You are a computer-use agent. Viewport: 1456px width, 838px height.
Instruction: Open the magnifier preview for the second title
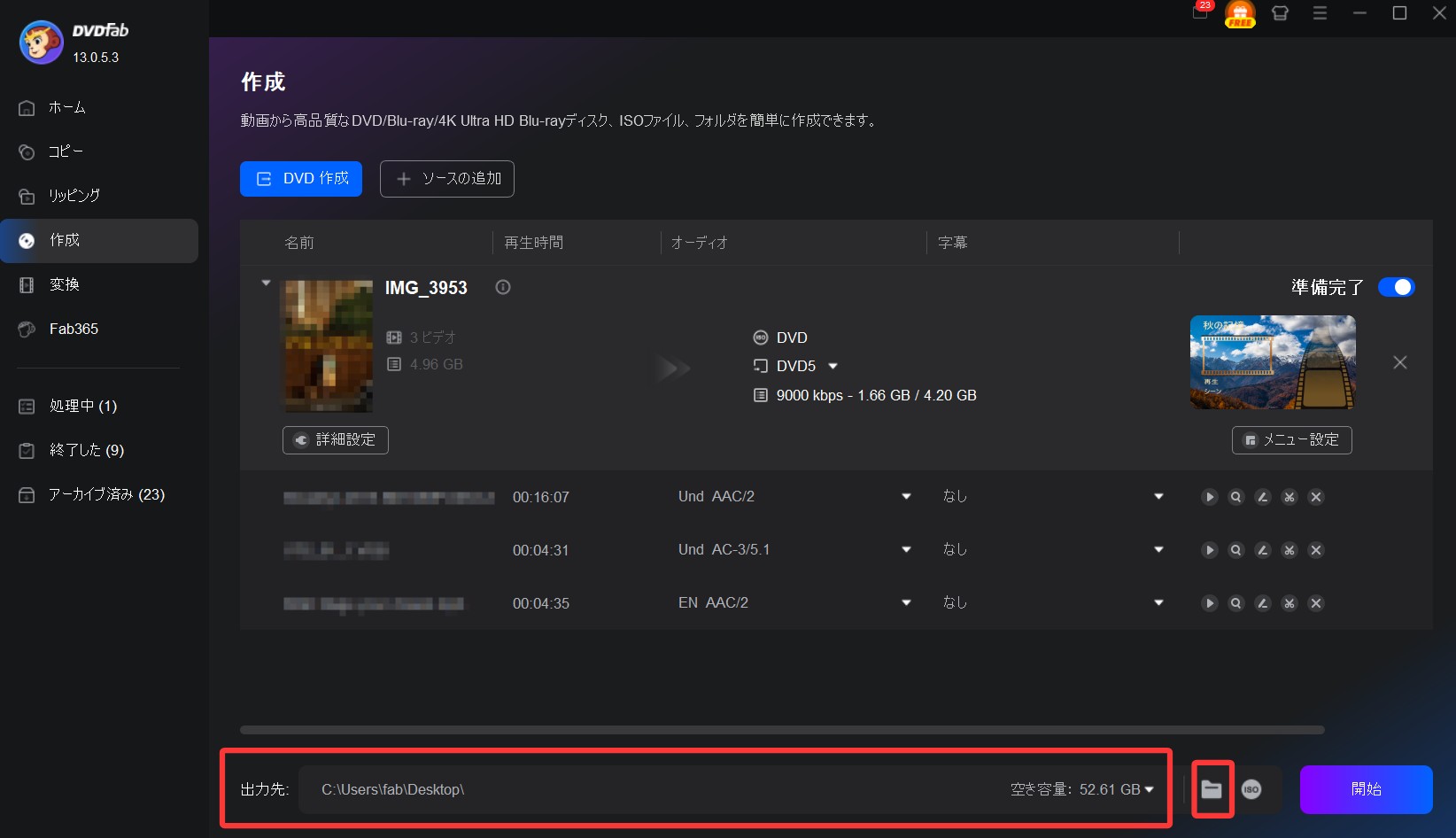pyautogui.click(x=1236, y=550)
